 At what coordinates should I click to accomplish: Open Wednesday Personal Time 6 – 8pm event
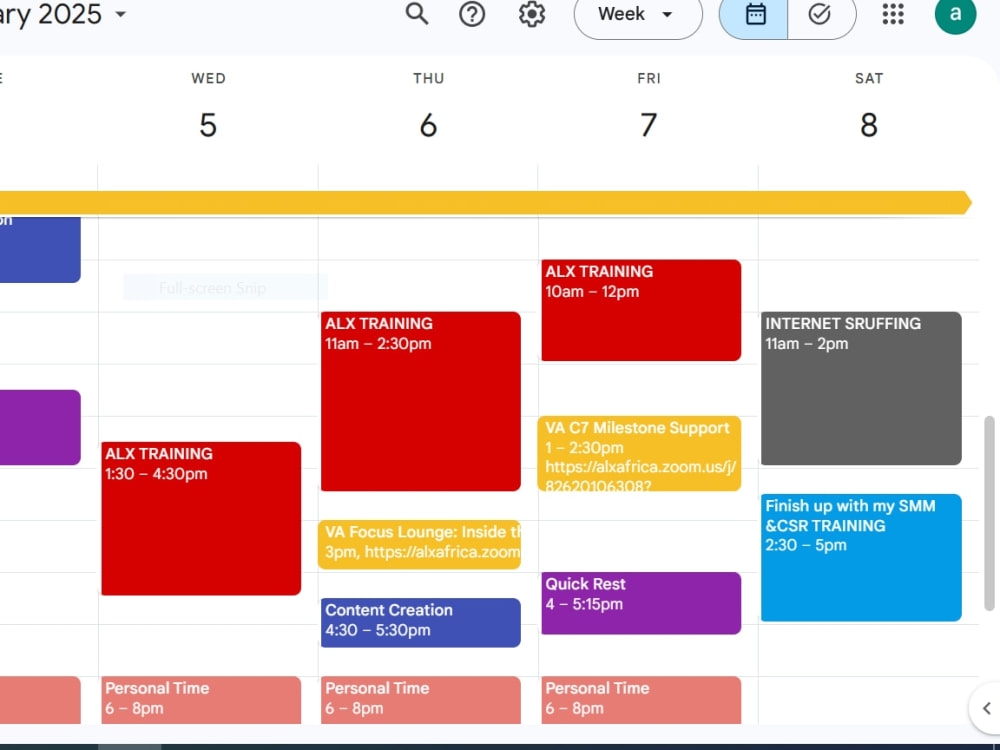click(201, 700)
